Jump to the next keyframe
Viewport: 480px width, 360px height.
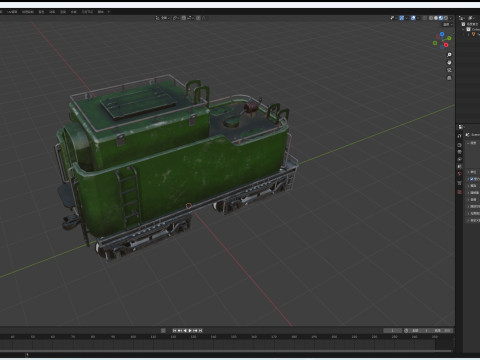coord(195,330)
